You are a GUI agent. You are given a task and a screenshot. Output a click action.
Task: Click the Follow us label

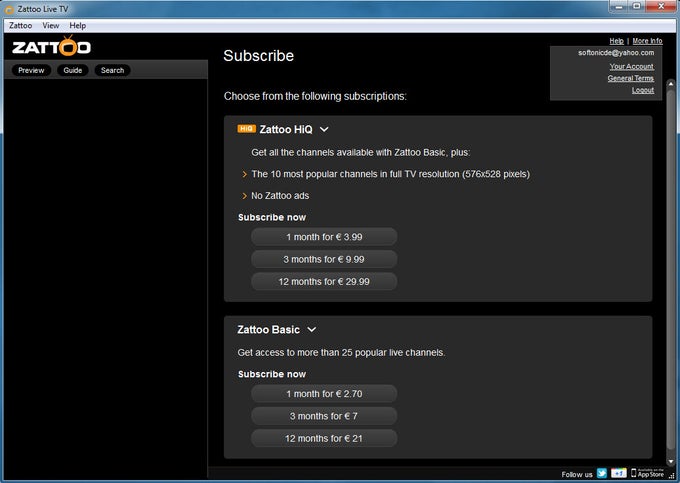point(577,474)
